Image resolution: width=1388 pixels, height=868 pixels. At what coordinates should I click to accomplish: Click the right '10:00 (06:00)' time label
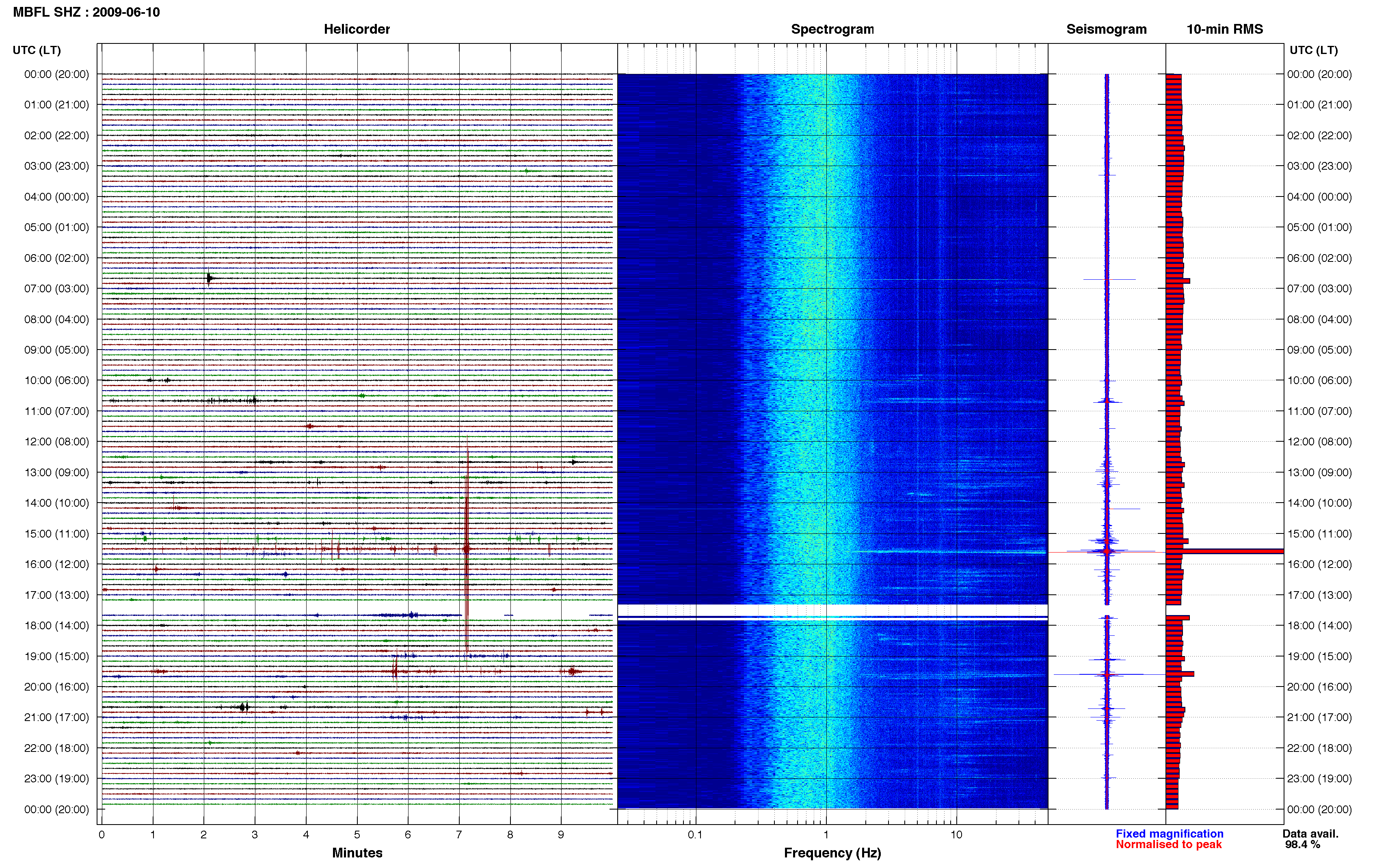pos(1319,380)
